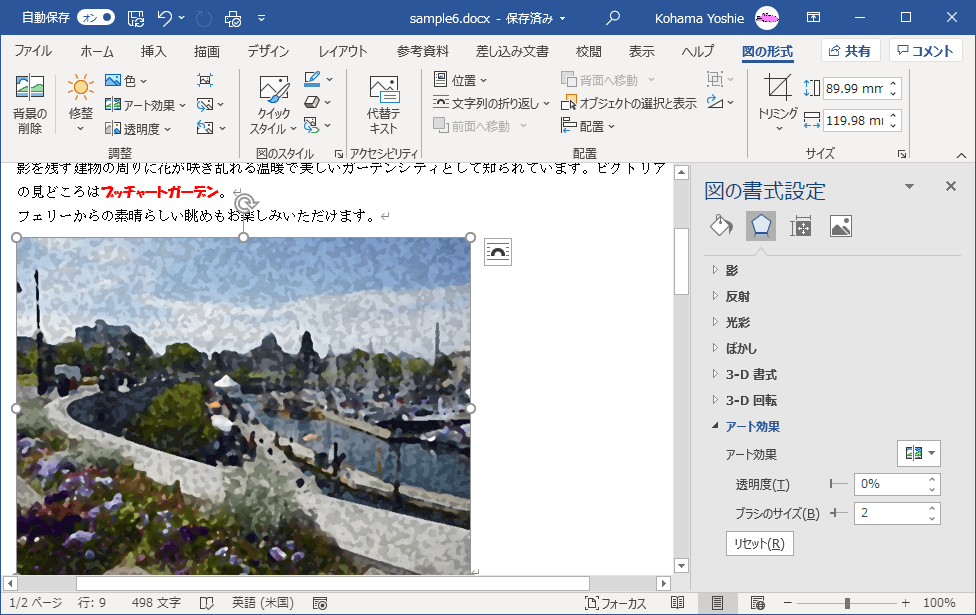Open Size dialog launcher in サイズ group
The height and width of the screenshot is (615, 976).
(x=901, y=154)
